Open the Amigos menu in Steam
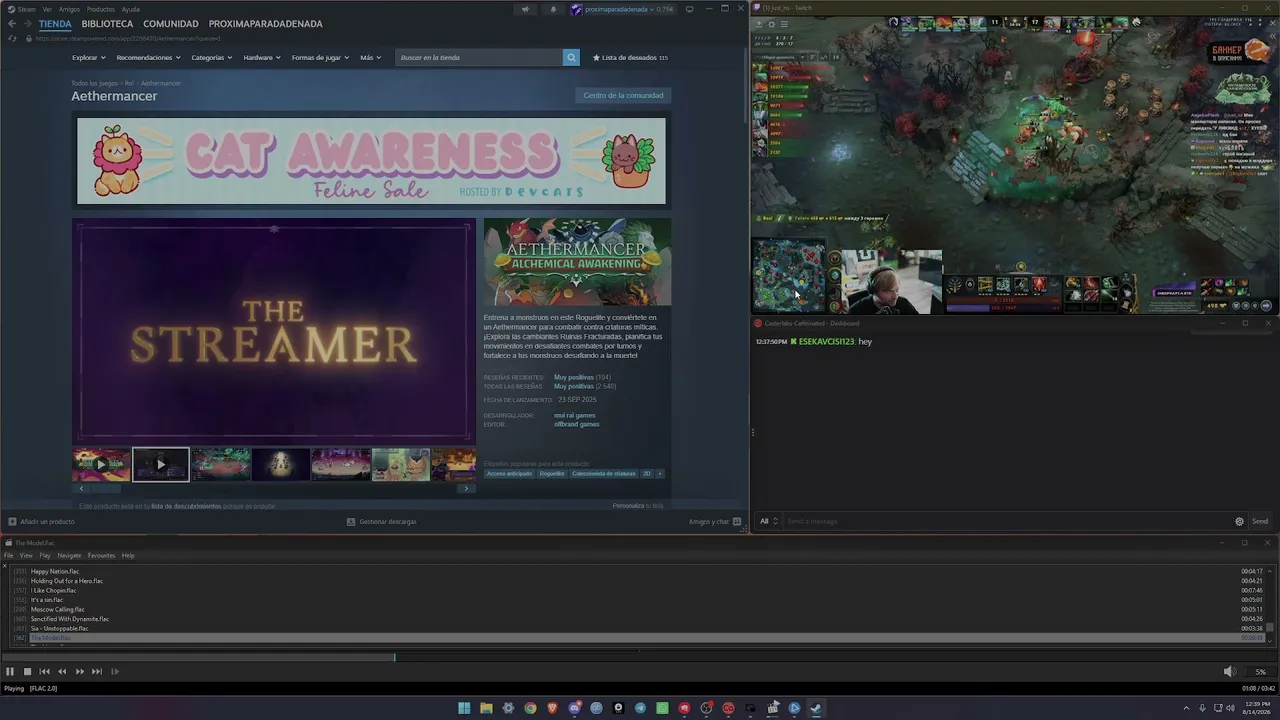1280x720 pixels. [x=69, y=9]
